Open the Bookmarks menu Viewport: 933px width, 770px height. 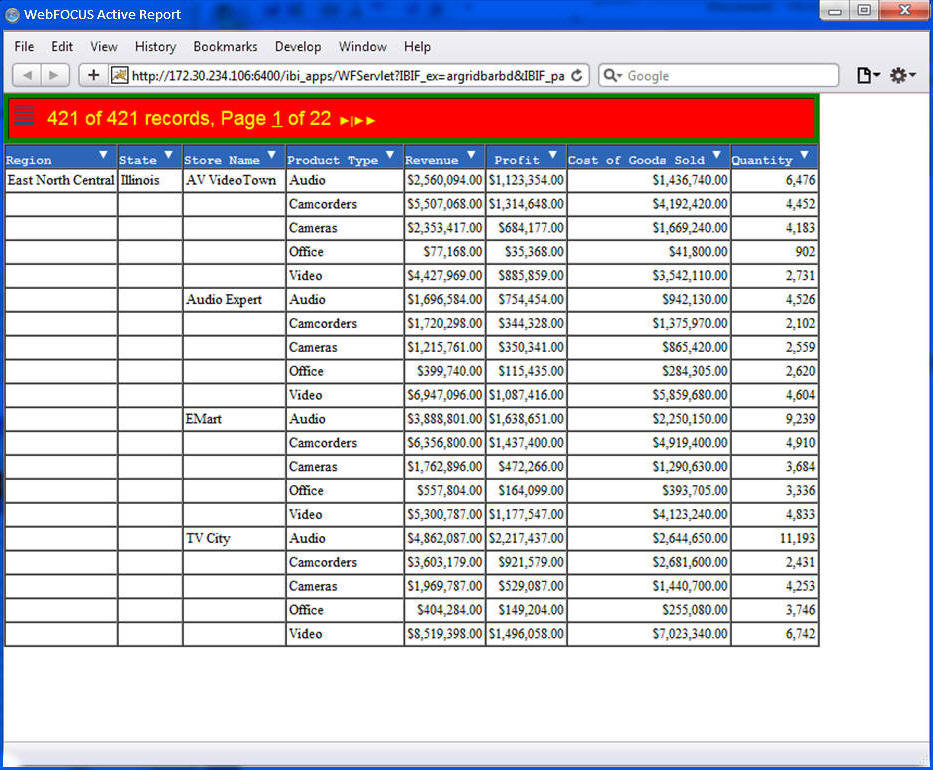[226, 46]
